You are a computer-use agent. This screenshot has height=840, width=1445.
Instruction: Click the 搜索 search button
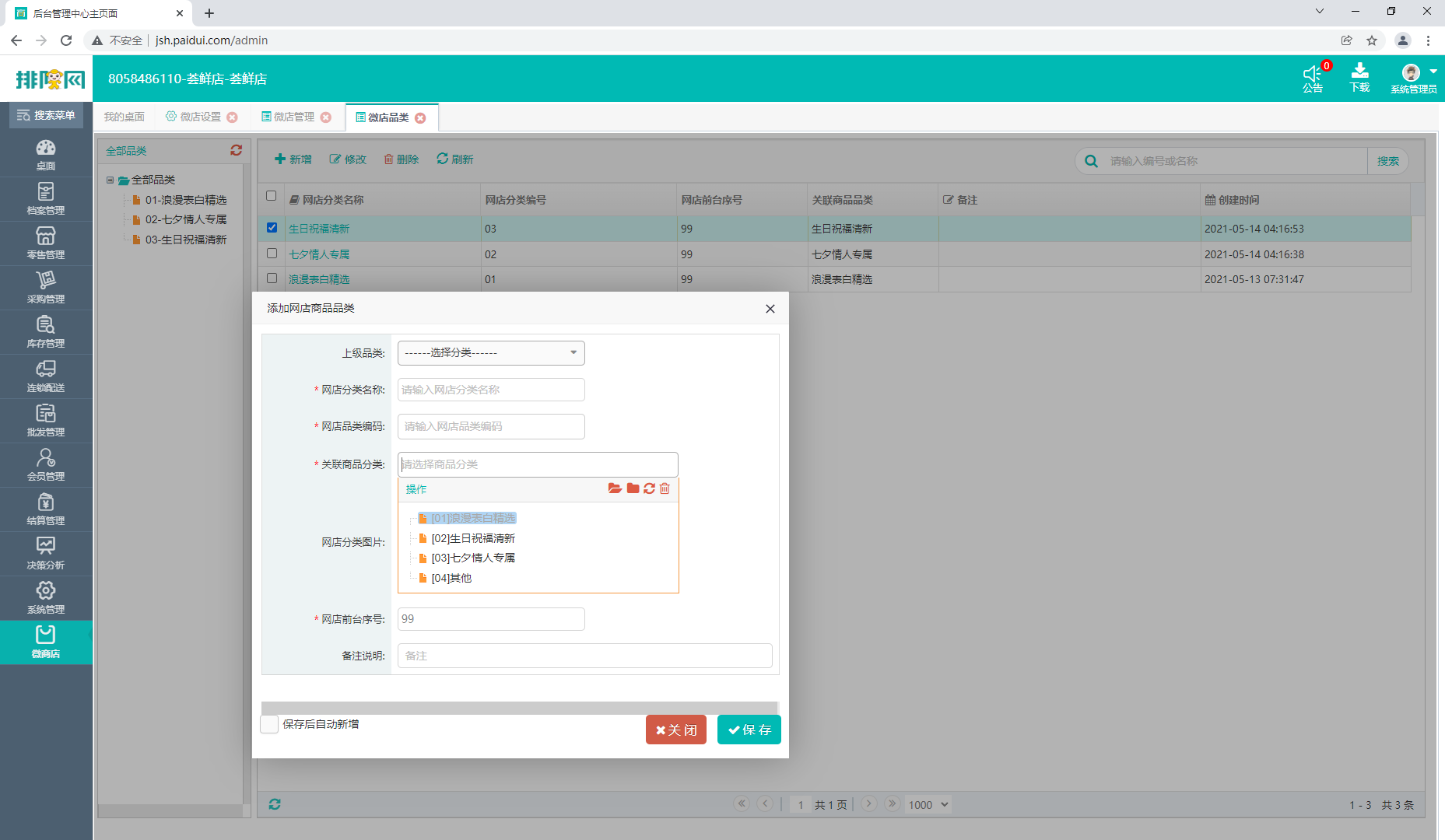pyautogui.click(x=1387, y=161)
